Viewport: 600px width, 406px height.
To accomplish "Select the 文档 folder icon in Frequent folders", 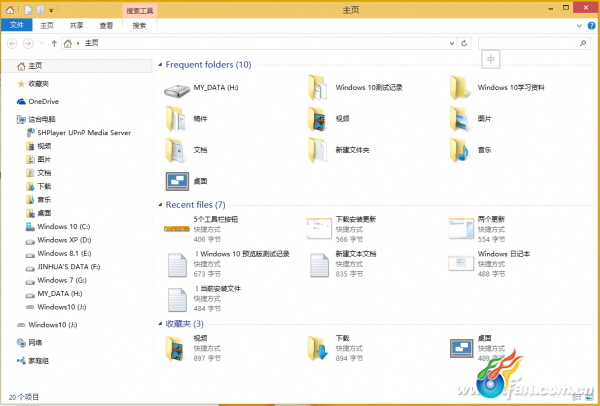I will pos(176,150).
